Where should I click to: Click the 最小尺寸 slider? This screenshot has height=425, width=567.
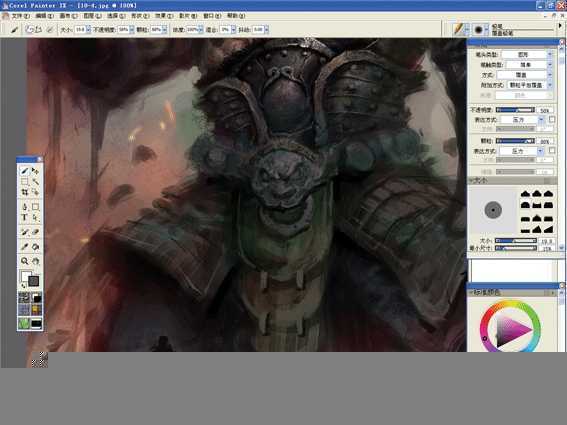tap(515, 248)
